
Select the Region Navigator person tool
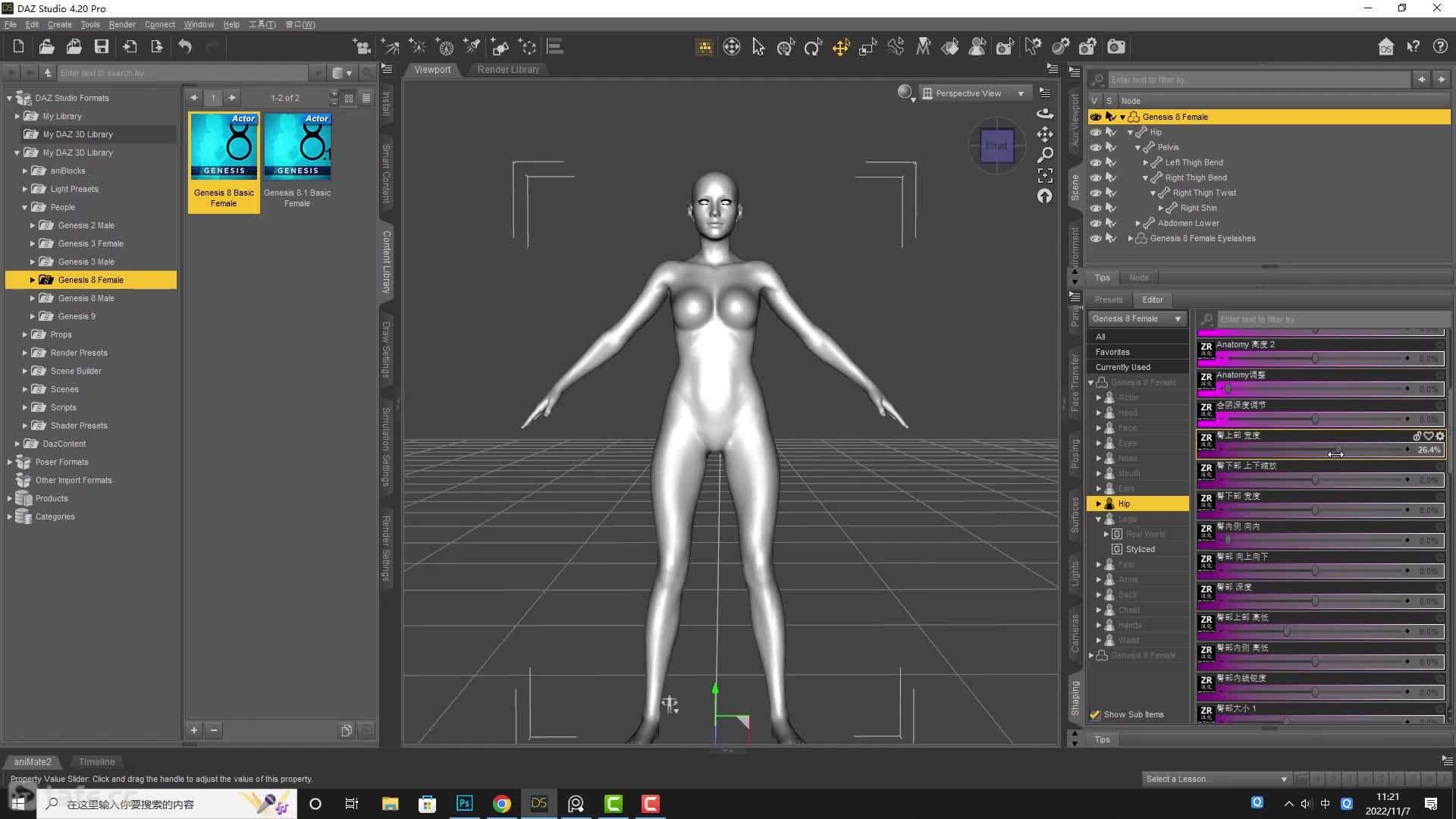click(977, 47)
